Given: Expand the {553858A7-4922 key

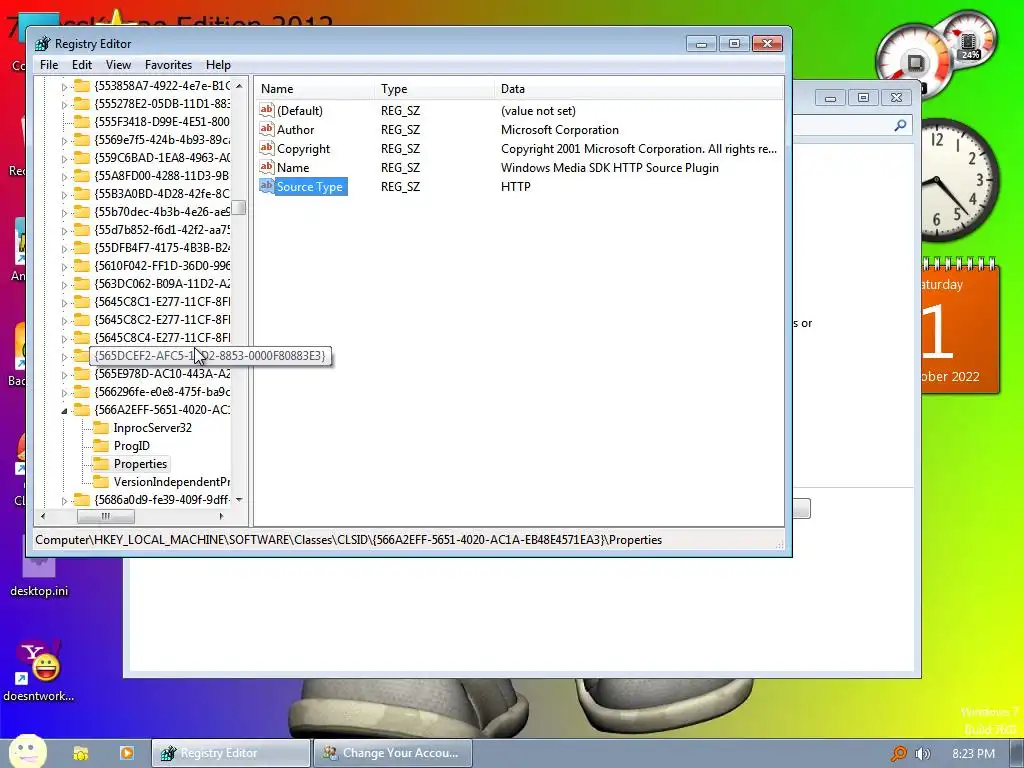Looking at the screenshot, I should pyautogui.click(x=64, y=86).
